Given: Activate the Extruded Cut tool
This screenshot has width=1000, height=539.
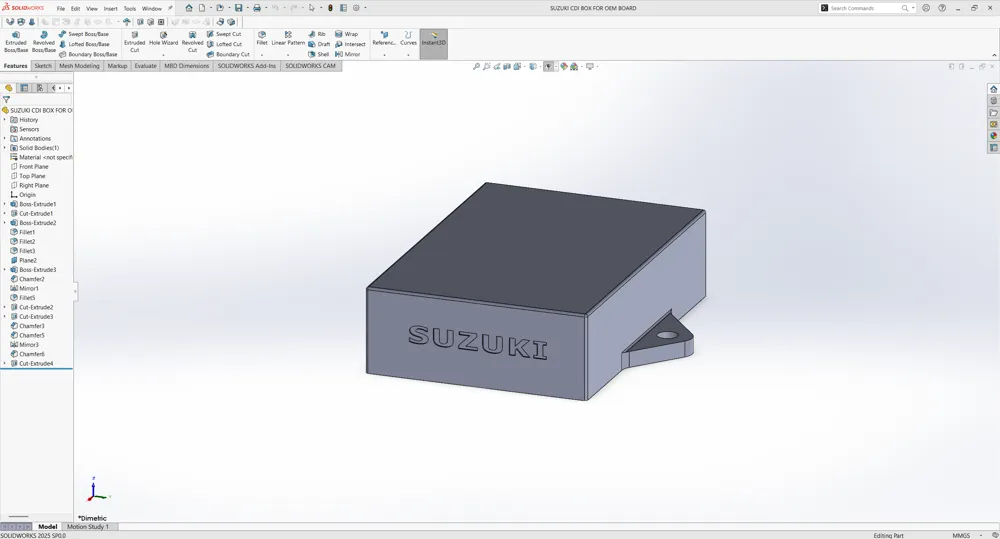Looking at the screenshot, I should point(135,42).
